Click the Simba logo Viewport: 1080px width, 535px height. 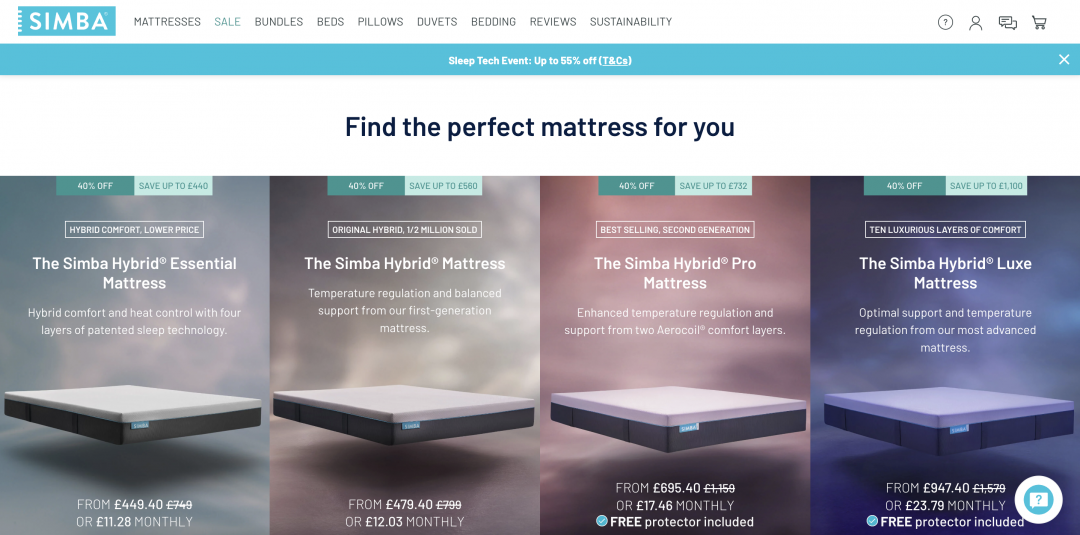point(67,21)
